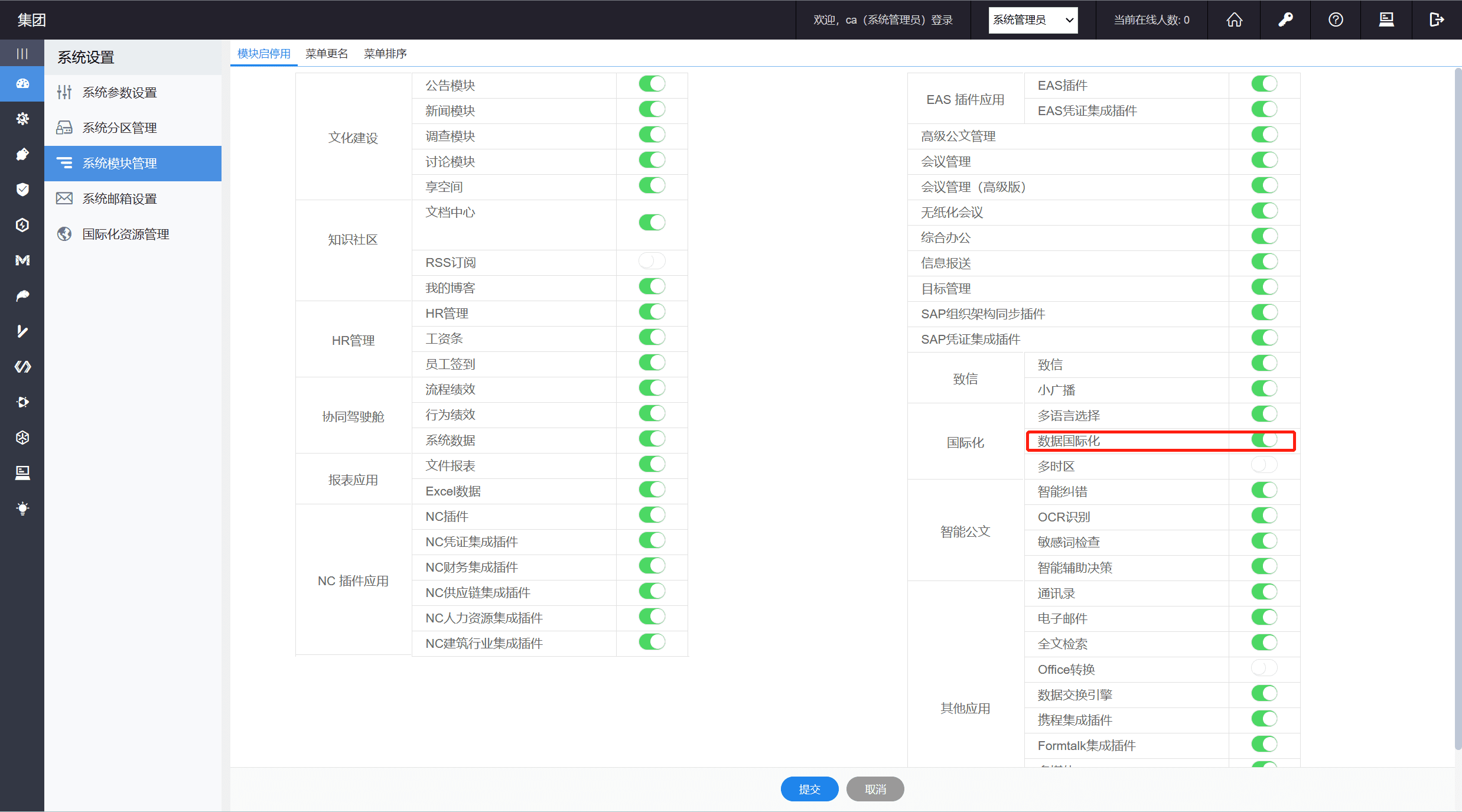
Task: Click the 携程集成插件 row text
Action: pos(1074,720)
